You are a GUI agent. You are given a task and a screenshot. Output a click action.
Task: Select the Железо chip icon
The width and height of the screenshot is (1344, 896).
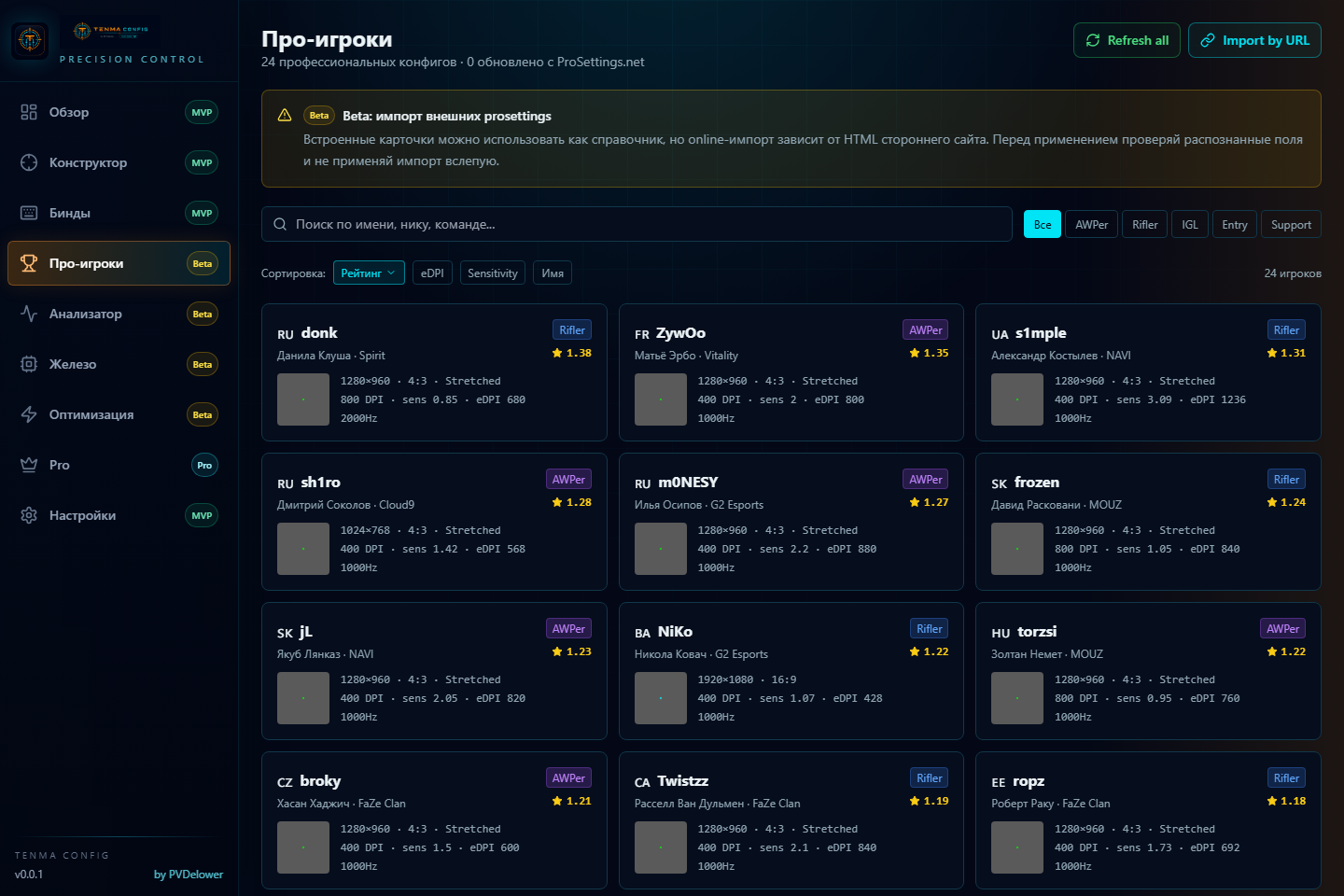pyautogui.click(x=29, y=364)
